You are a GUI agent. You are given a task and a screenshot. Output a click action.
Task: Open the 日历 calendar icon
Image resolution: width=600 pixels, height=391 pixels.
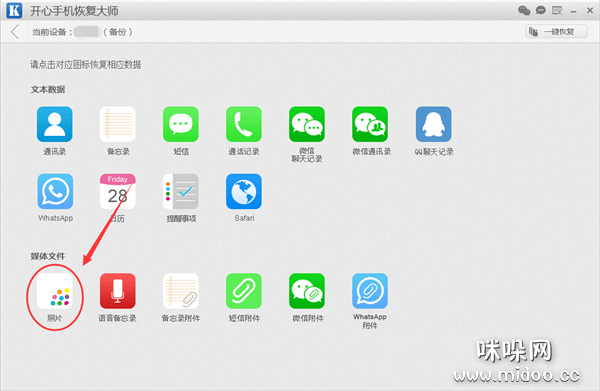pos(117,191)
